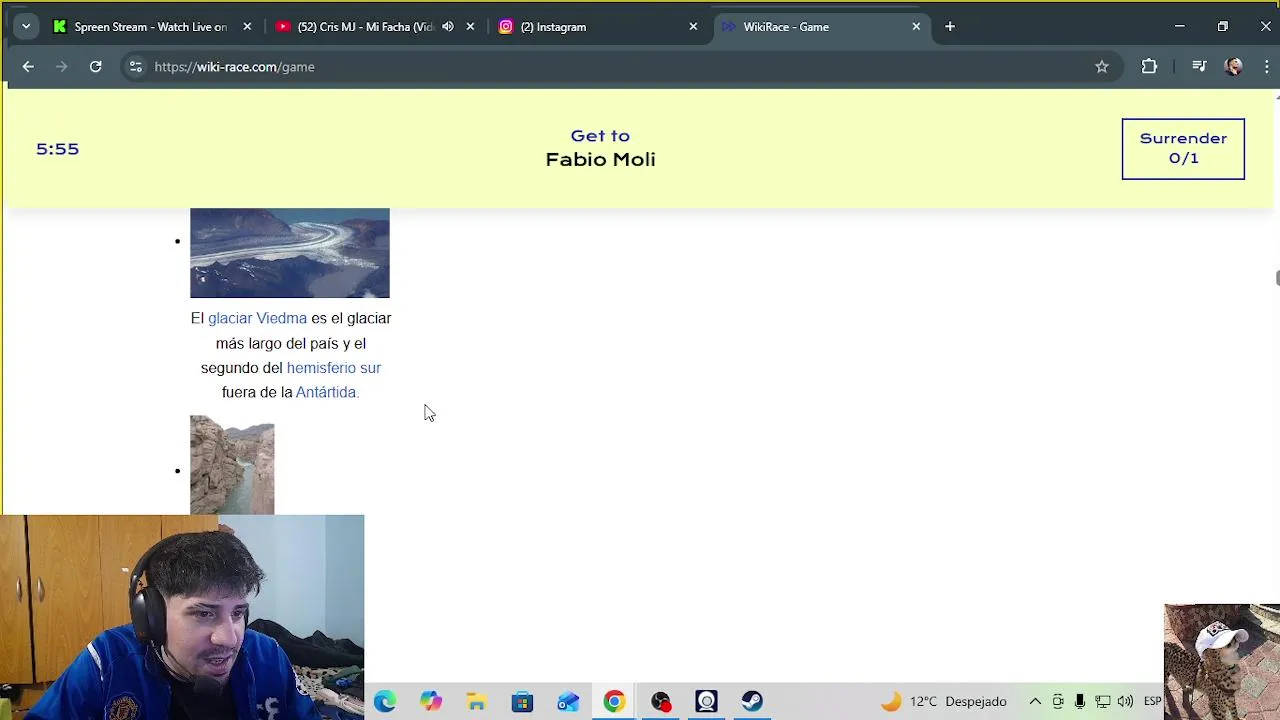Open a new browser tab
Viewport: 1280px width, 720px height.
click(x=950, y=27)
